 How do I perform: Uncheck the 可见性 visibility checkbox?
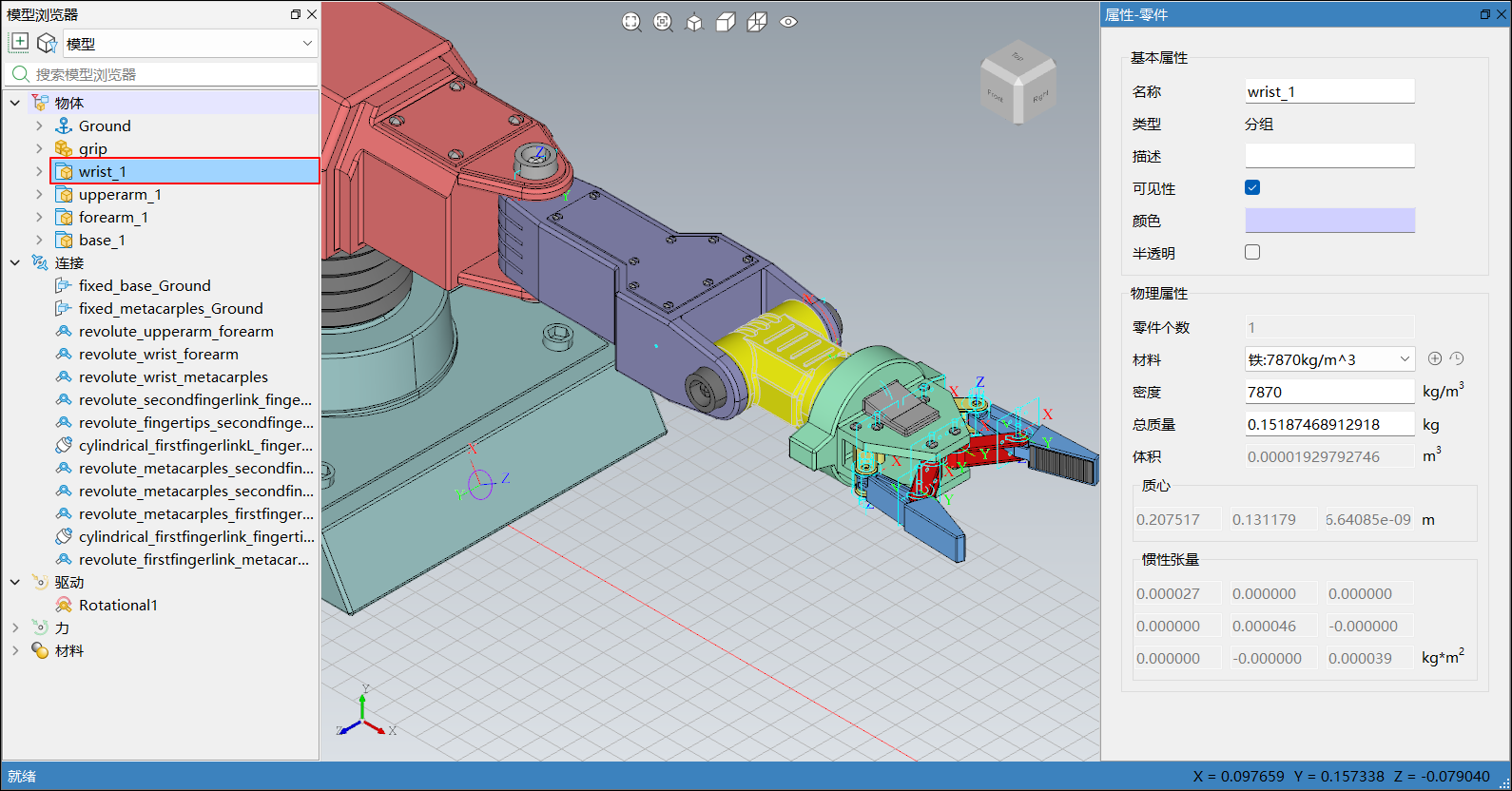point(1252,187)
